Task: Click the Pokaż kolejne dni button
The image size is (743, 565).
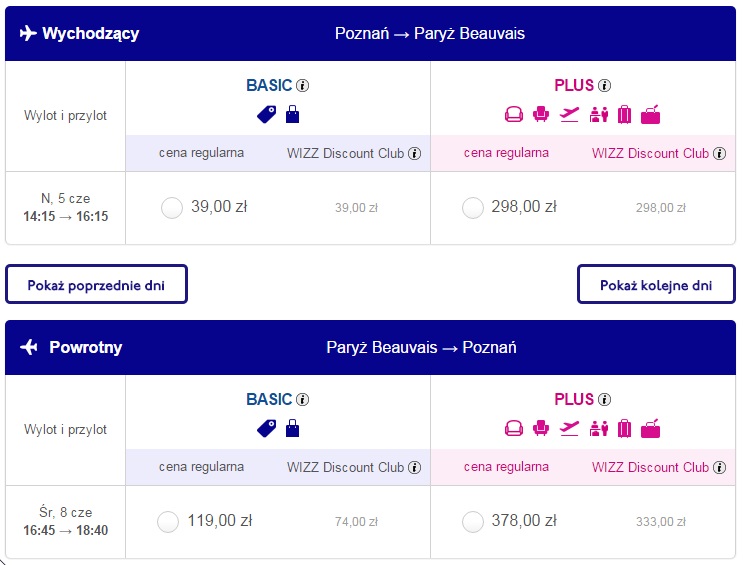Action: 656,285
